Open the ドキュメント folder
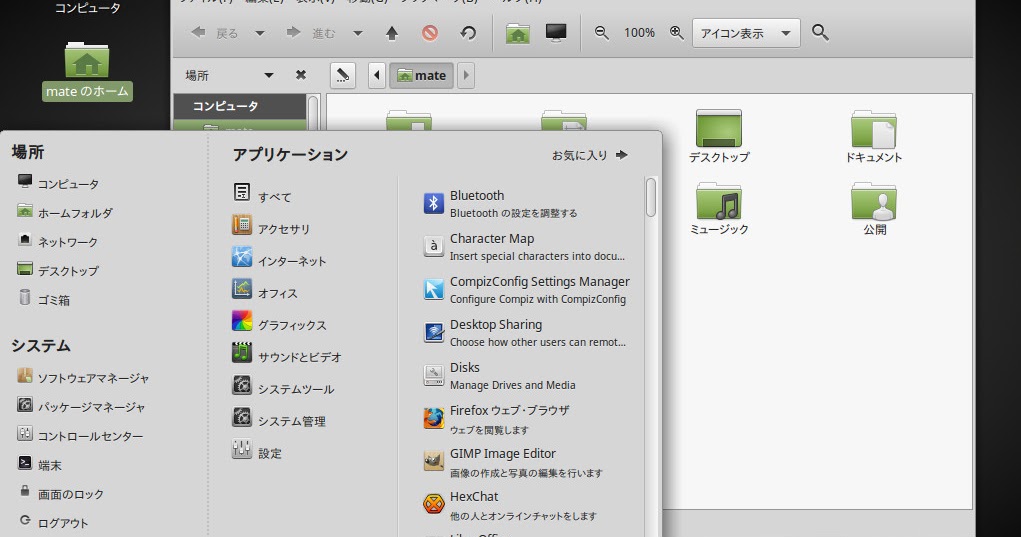 click(874, 137)
